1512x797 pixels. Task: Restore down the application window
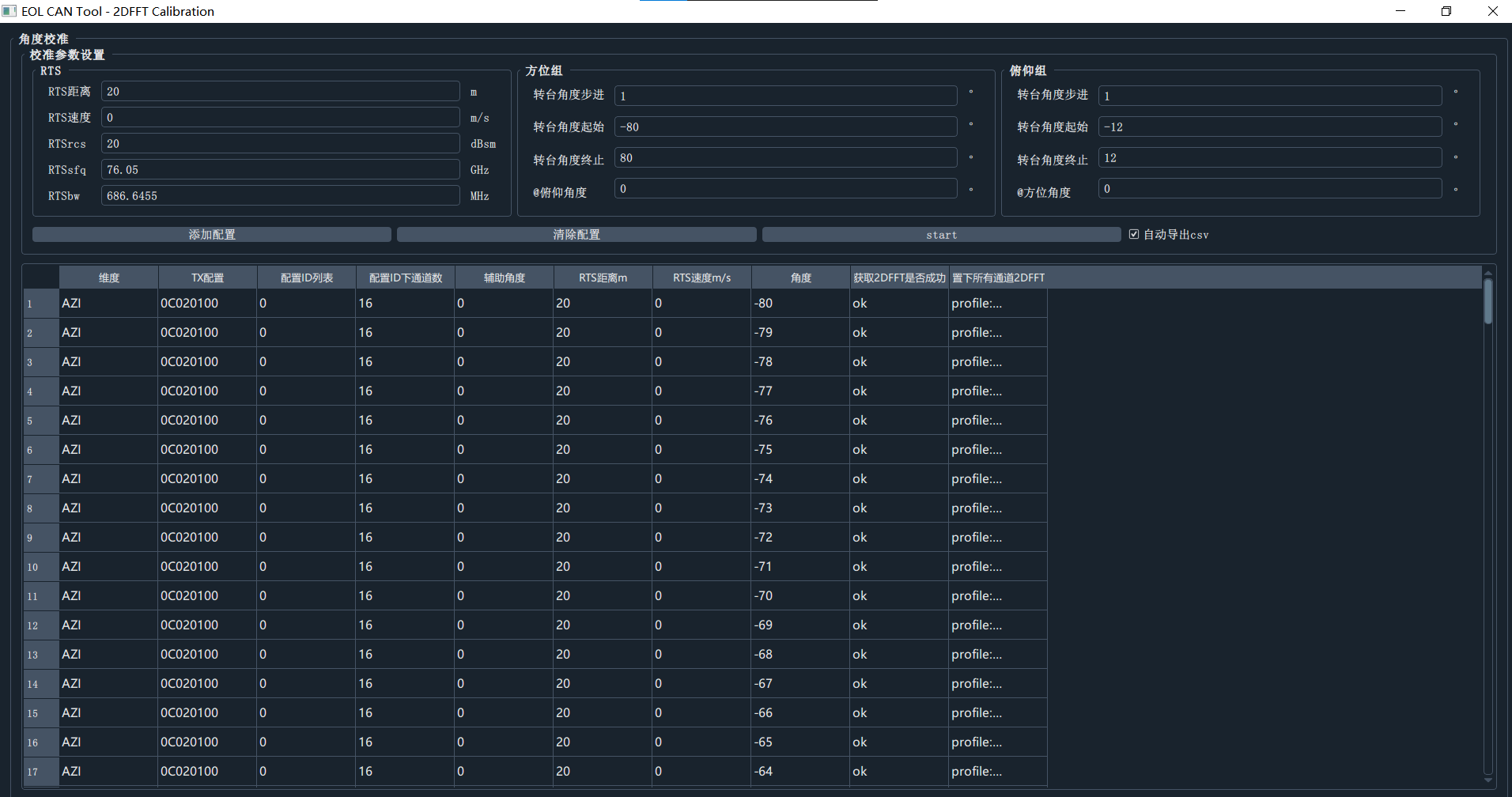(1446, 11)
